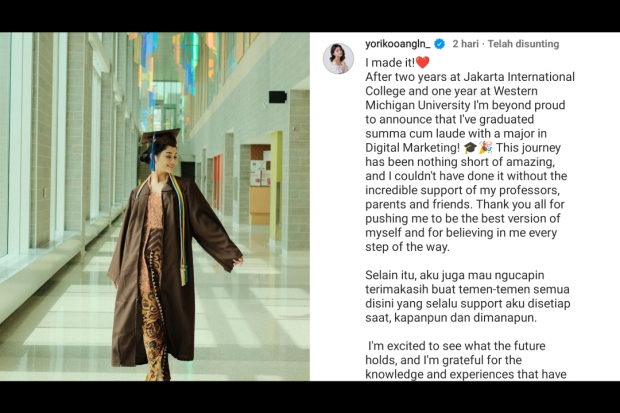Click the party popper emoji in caption
This screenshot has height=413, width=620.
click(485, 148)
